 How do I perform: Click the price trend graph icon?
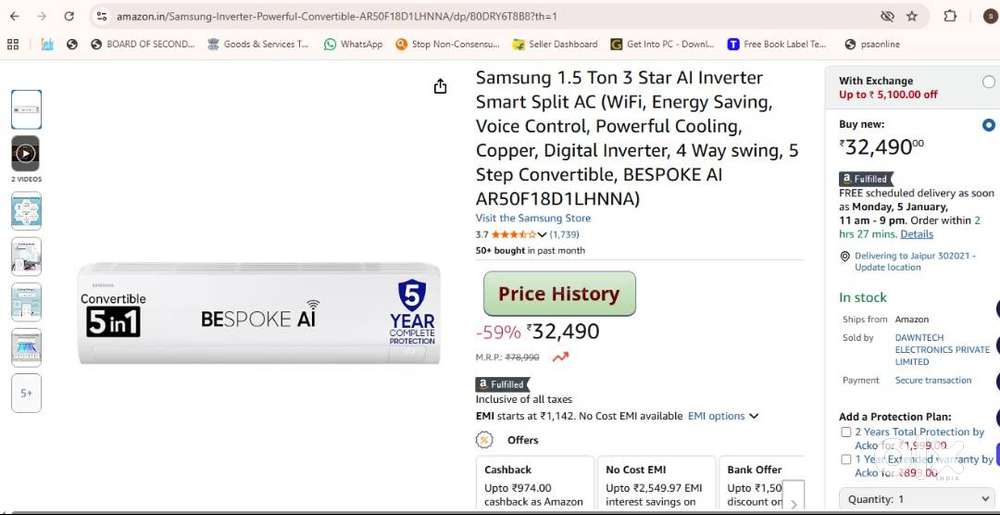pyautogui.click(x=560, y=357)
